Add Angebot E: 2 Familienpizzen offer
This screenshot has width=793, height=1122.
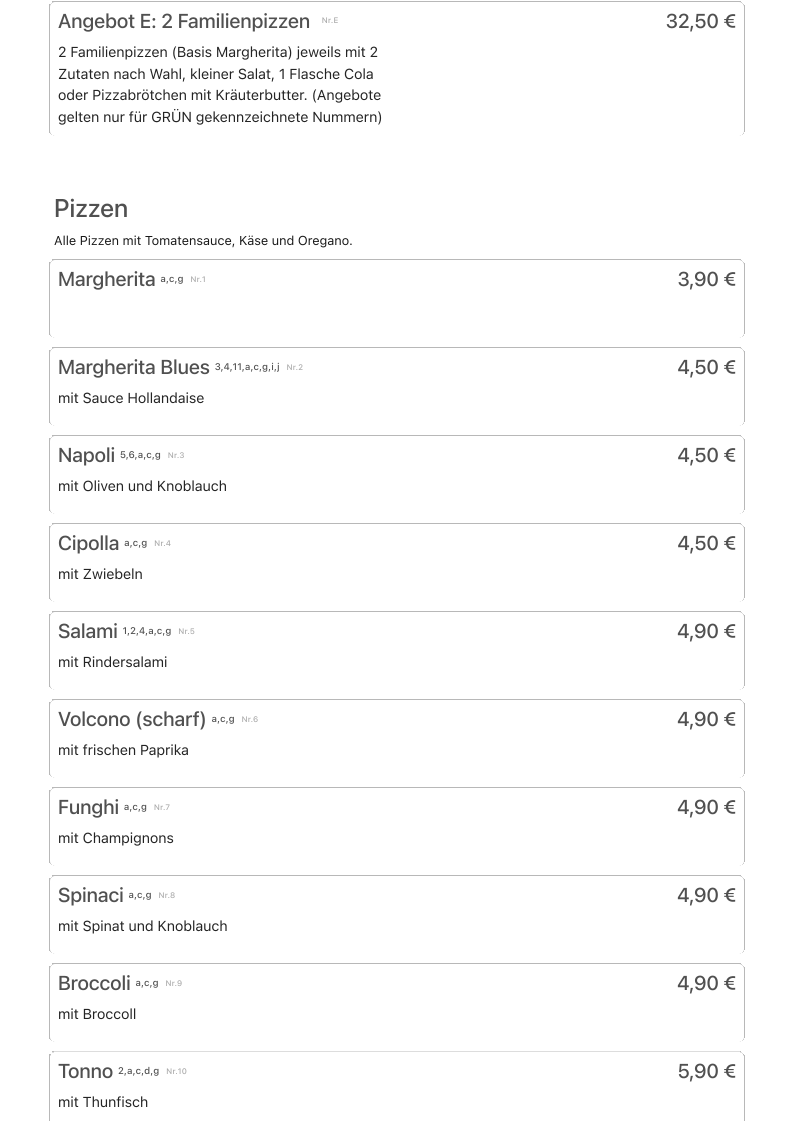(x=184, y=22)
